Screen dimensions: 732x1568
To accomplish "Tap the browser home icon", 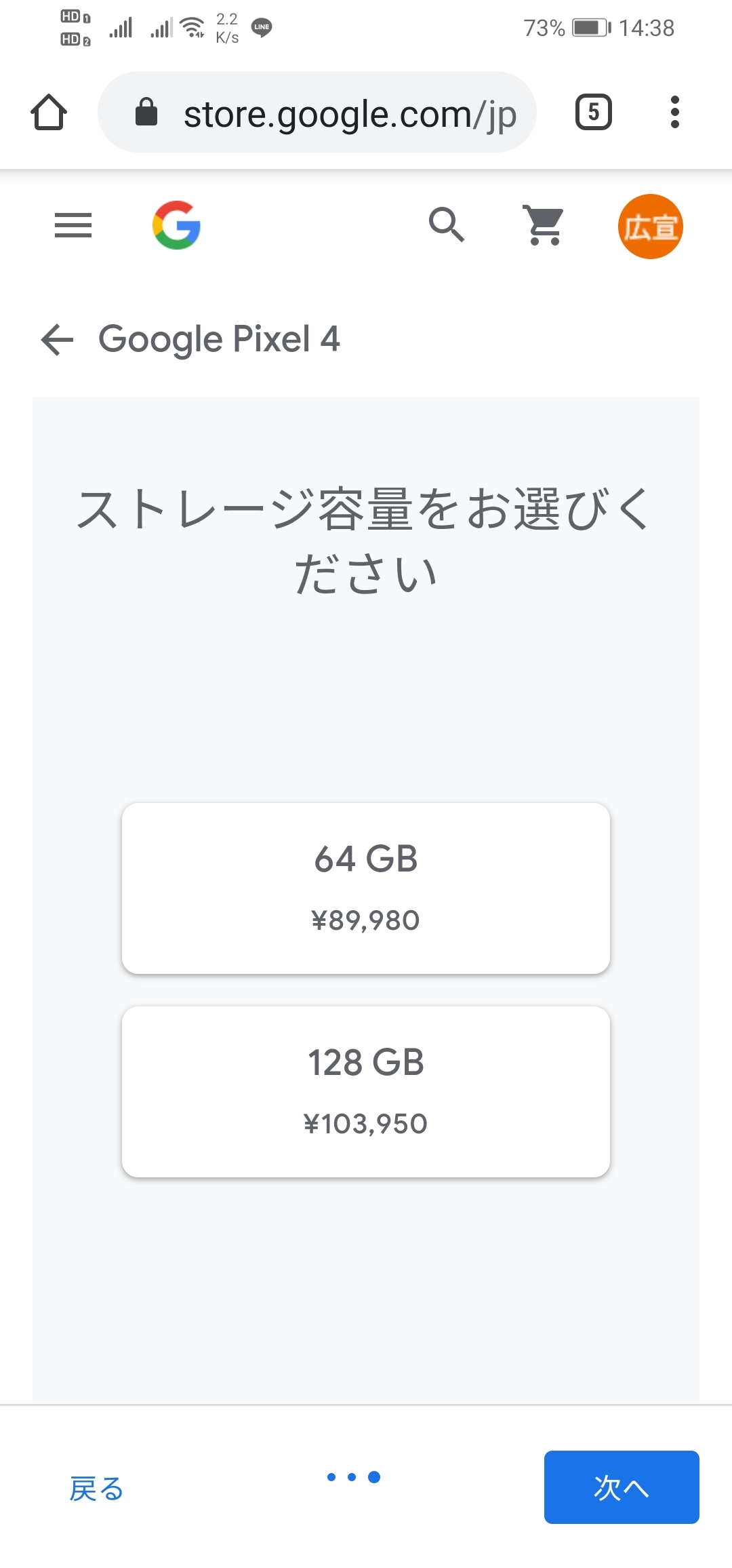I will tap(49, 113).
